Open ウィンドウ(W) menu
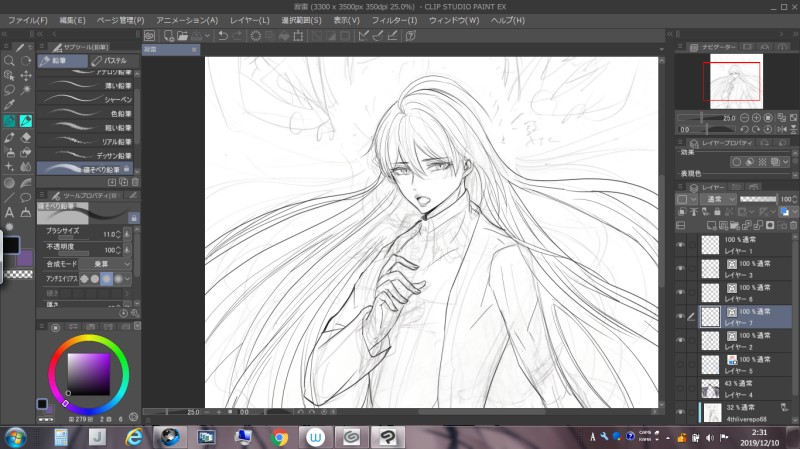The width and height of the screenshot is (800, 449). [x=454, y=20]
